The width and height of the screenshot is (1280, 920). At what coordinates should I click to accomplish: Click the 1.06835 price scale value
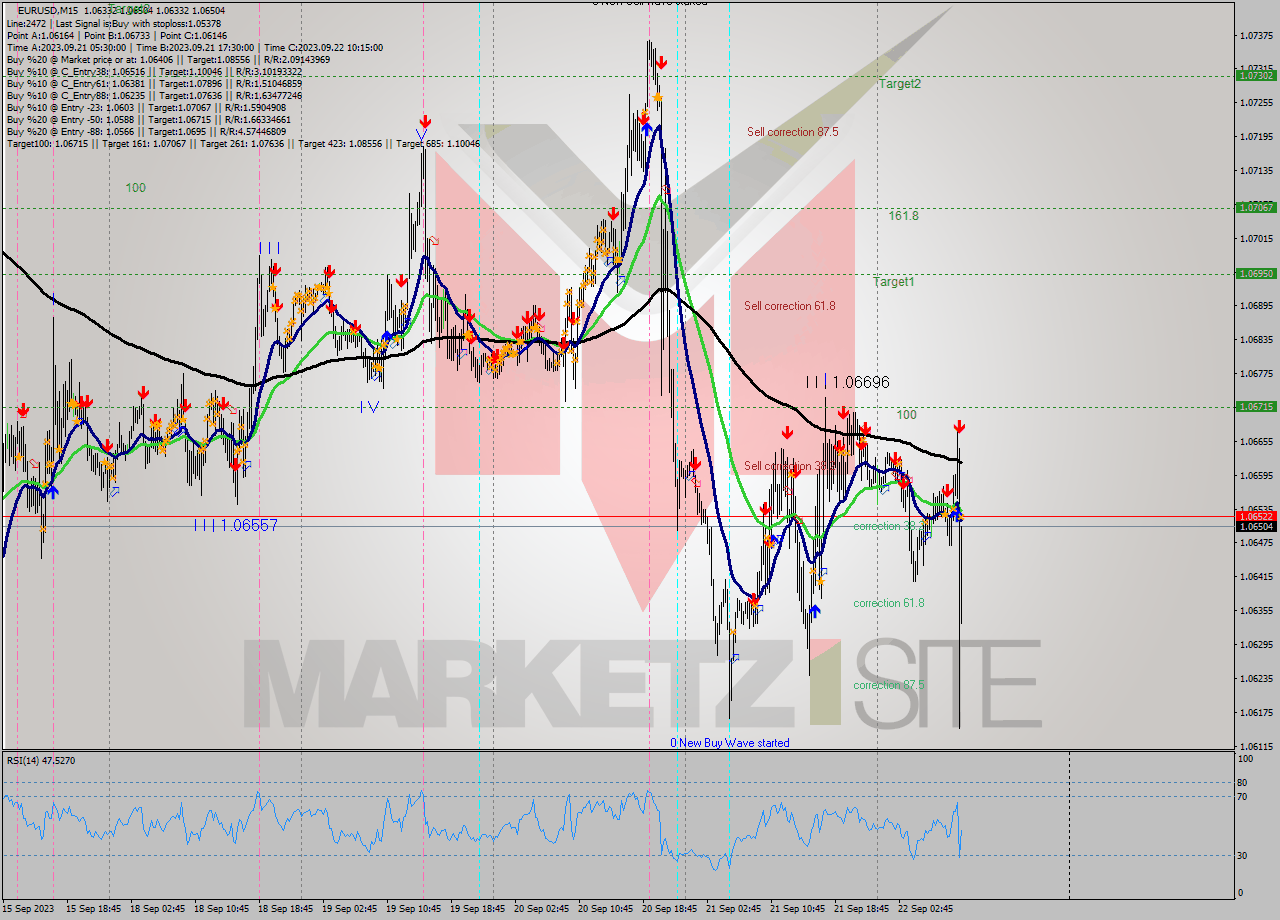click(1256, 339)
